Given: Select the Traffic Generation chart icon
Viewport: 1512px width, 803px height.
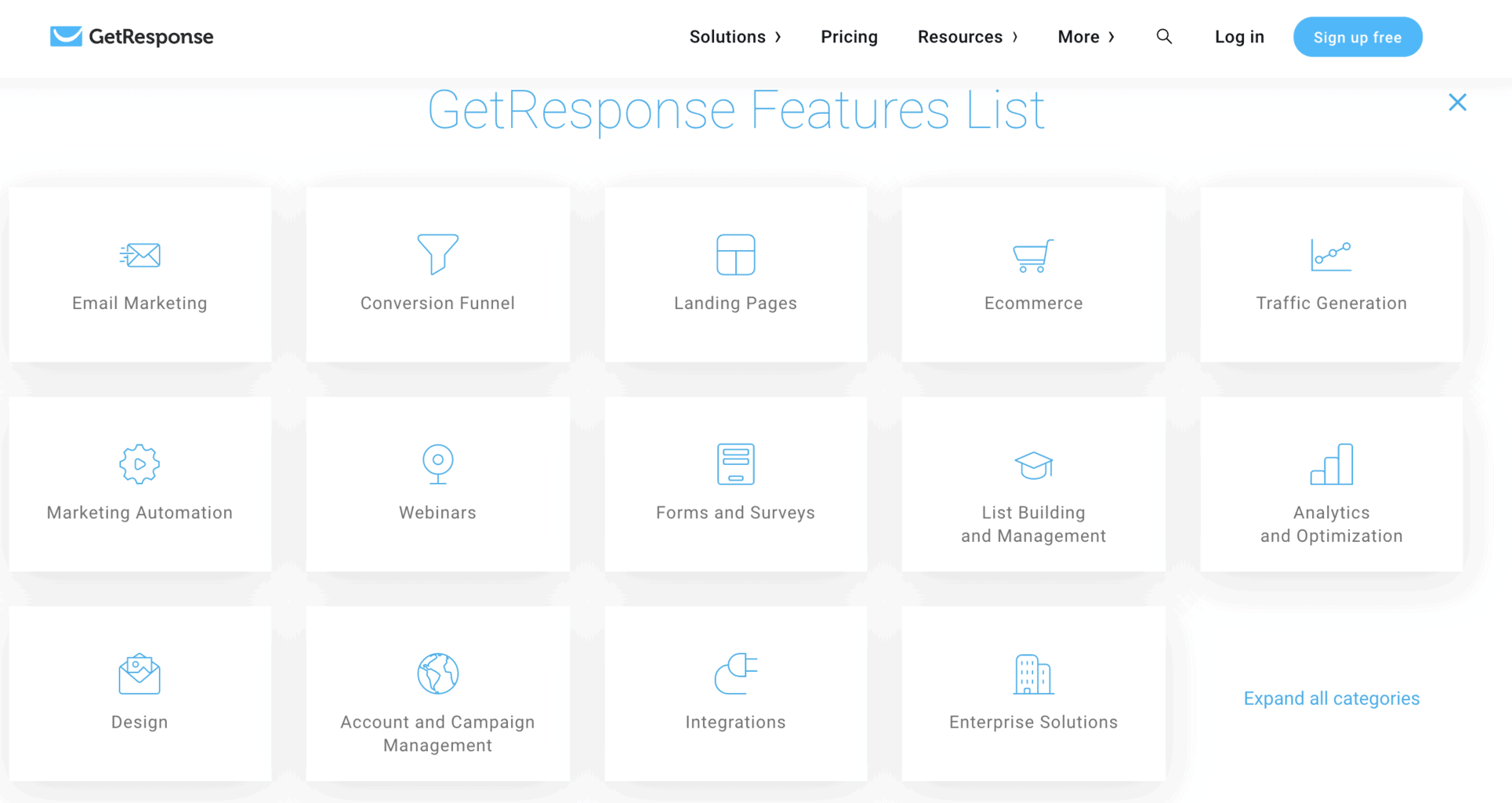Looking at the screenshot, I should [x=1331, y=256].
